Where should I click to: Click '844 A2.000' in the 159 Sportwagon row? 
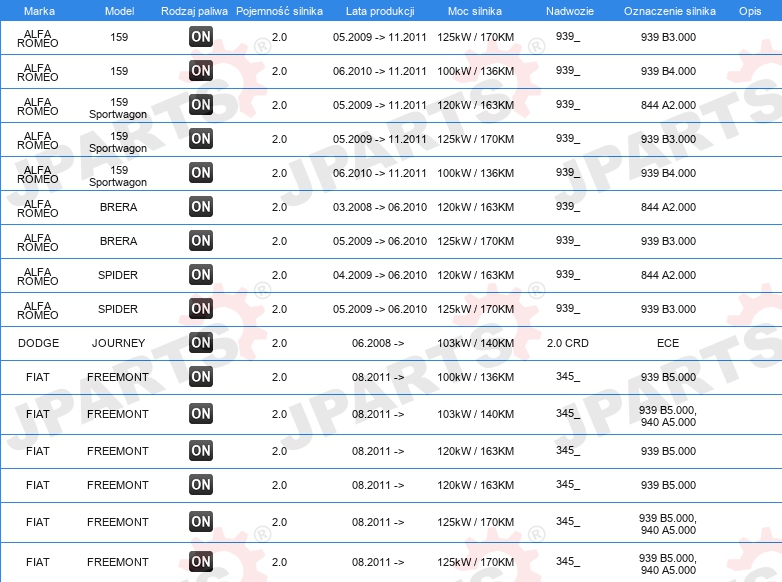pyautogui.click(x=668, y=105)
